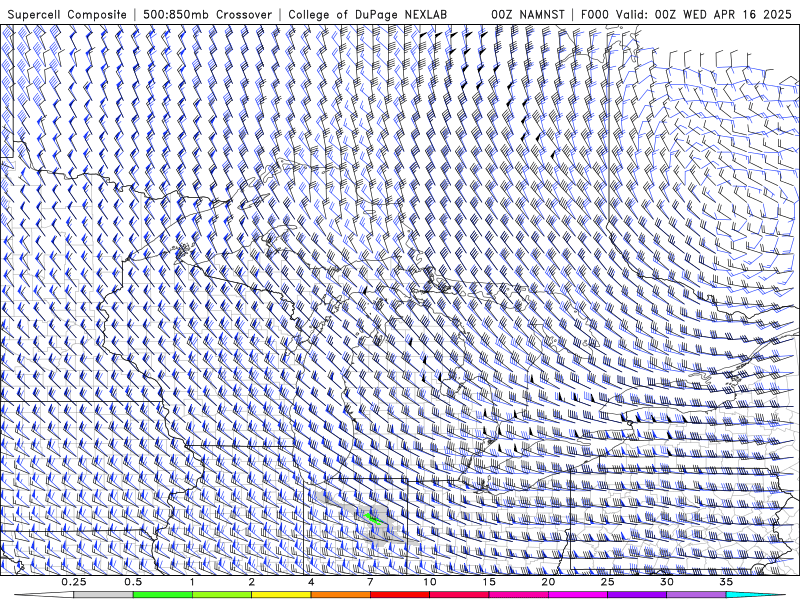This screenshot has width=800, height=600.
Task: Click the legend value 10
Action: 430,582
